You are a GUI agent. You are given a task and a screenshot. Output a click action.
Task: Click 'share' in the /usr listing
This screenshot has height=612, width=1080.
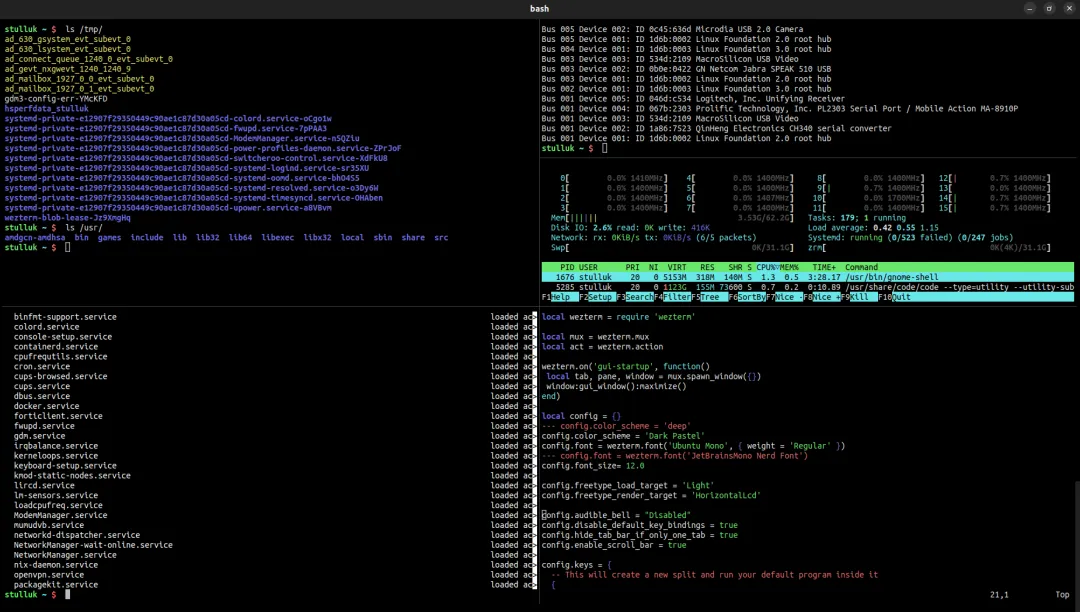coord(413,238)
